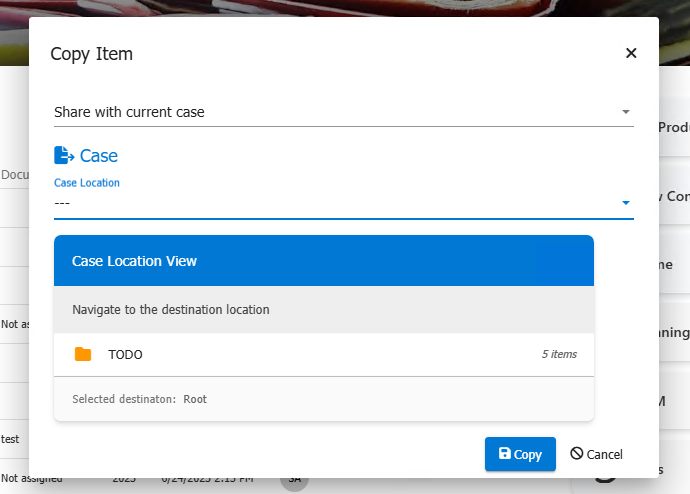Click the Selected destination Root text
Image resolution: width=690 pixels, height=494 pixels.
(x=139, y=399)
